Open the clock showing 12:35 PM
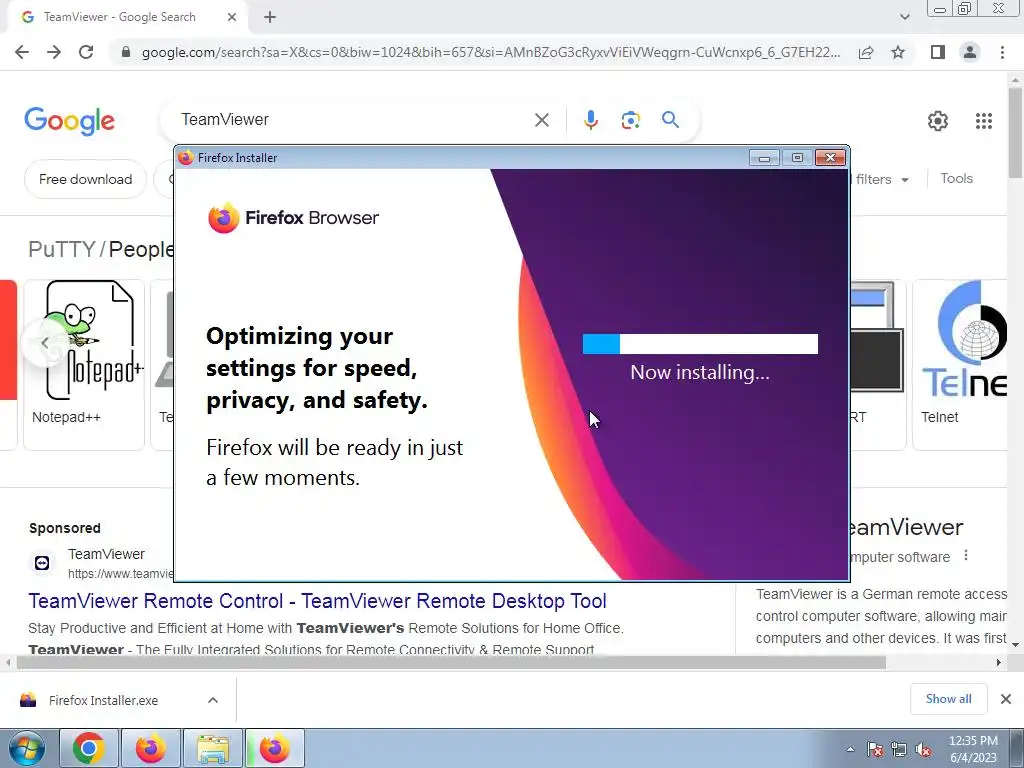This screenshot has width=1024, height=768. coord(973,749)
